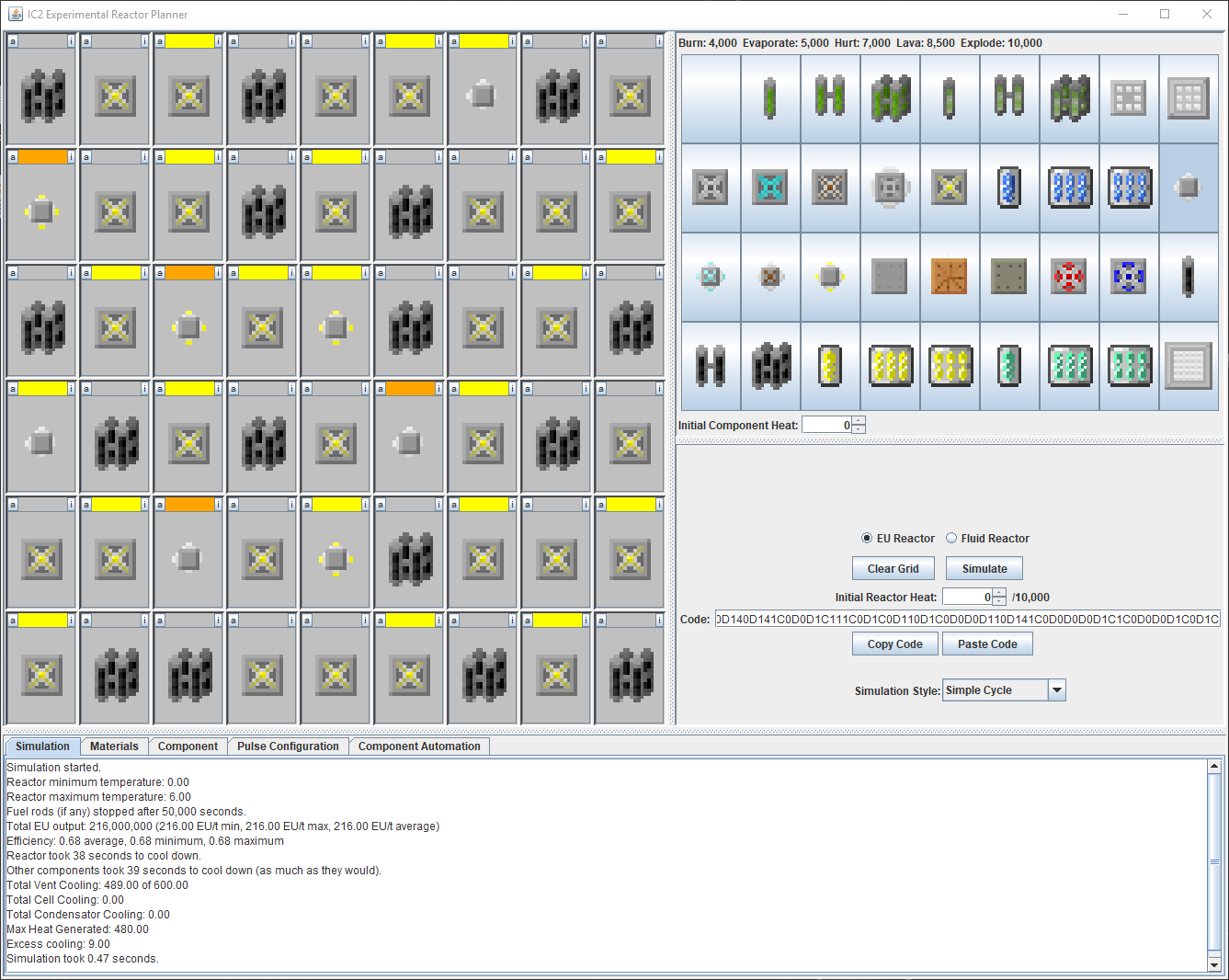Click the Simple Cycle combo box text
Screen dimensions: 1229x980
[x=995, y=690]
